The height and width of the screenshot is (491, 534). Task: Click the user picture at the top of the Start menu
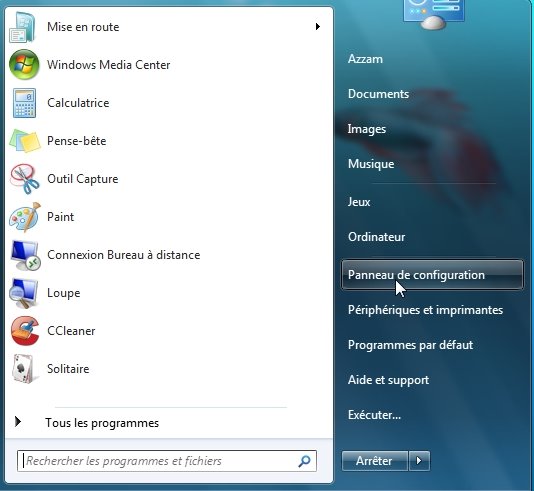(x=433, y=14)
